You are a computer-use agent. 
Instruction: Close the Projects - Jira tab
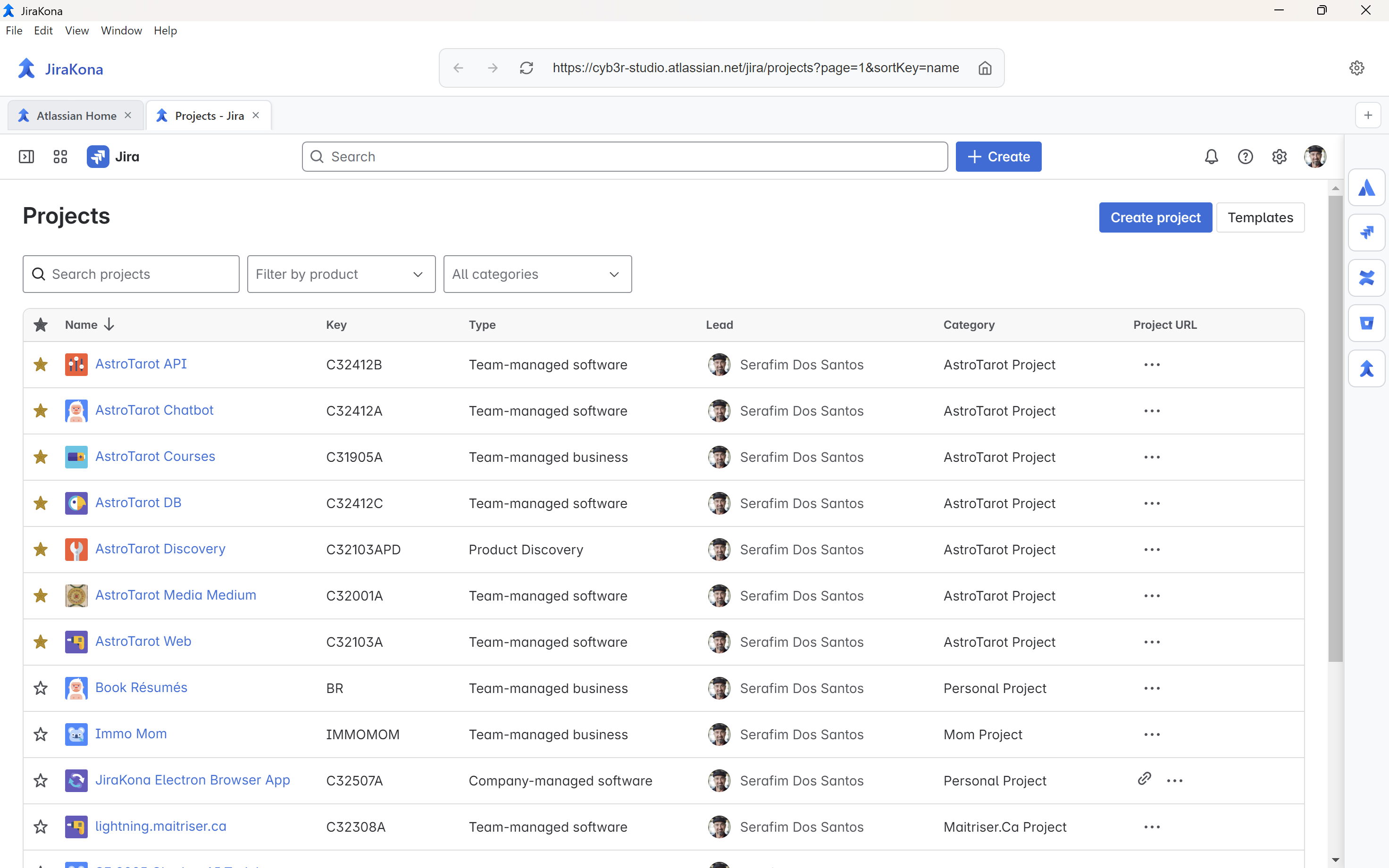tap(256, 116)
